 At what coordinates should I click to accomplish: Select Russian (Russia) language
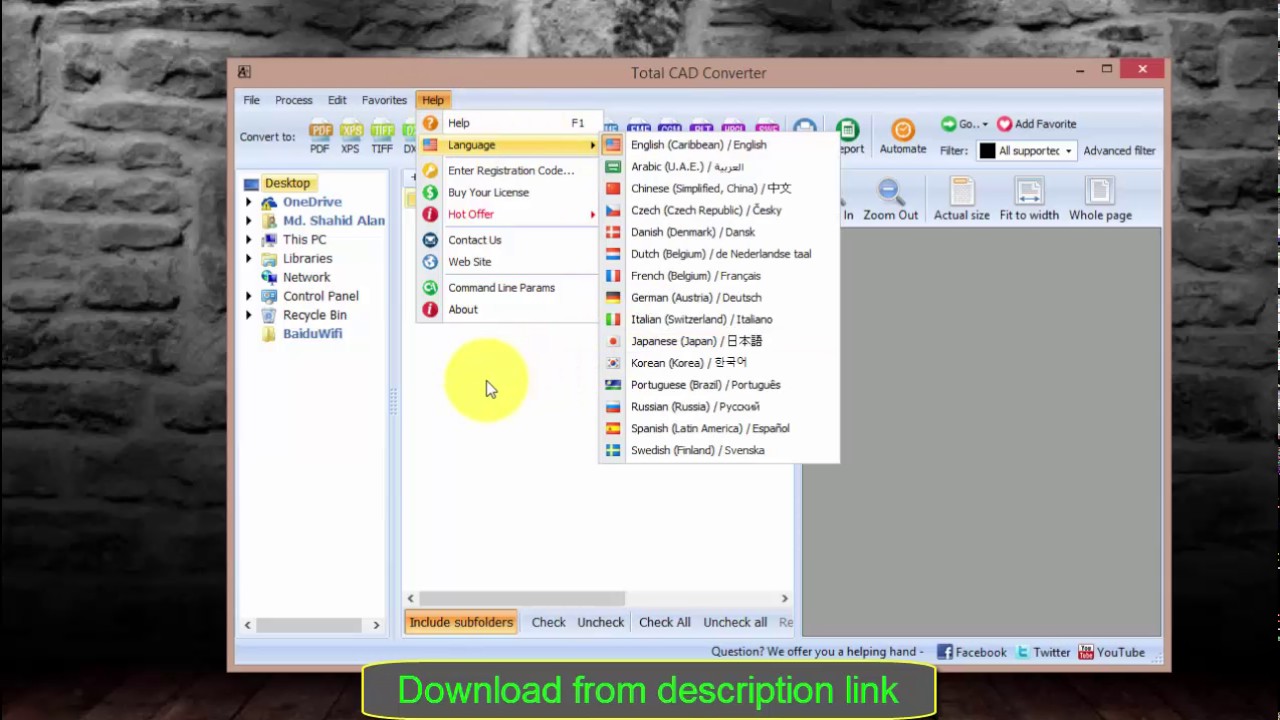pyautogui.click(x=718, y=407)
